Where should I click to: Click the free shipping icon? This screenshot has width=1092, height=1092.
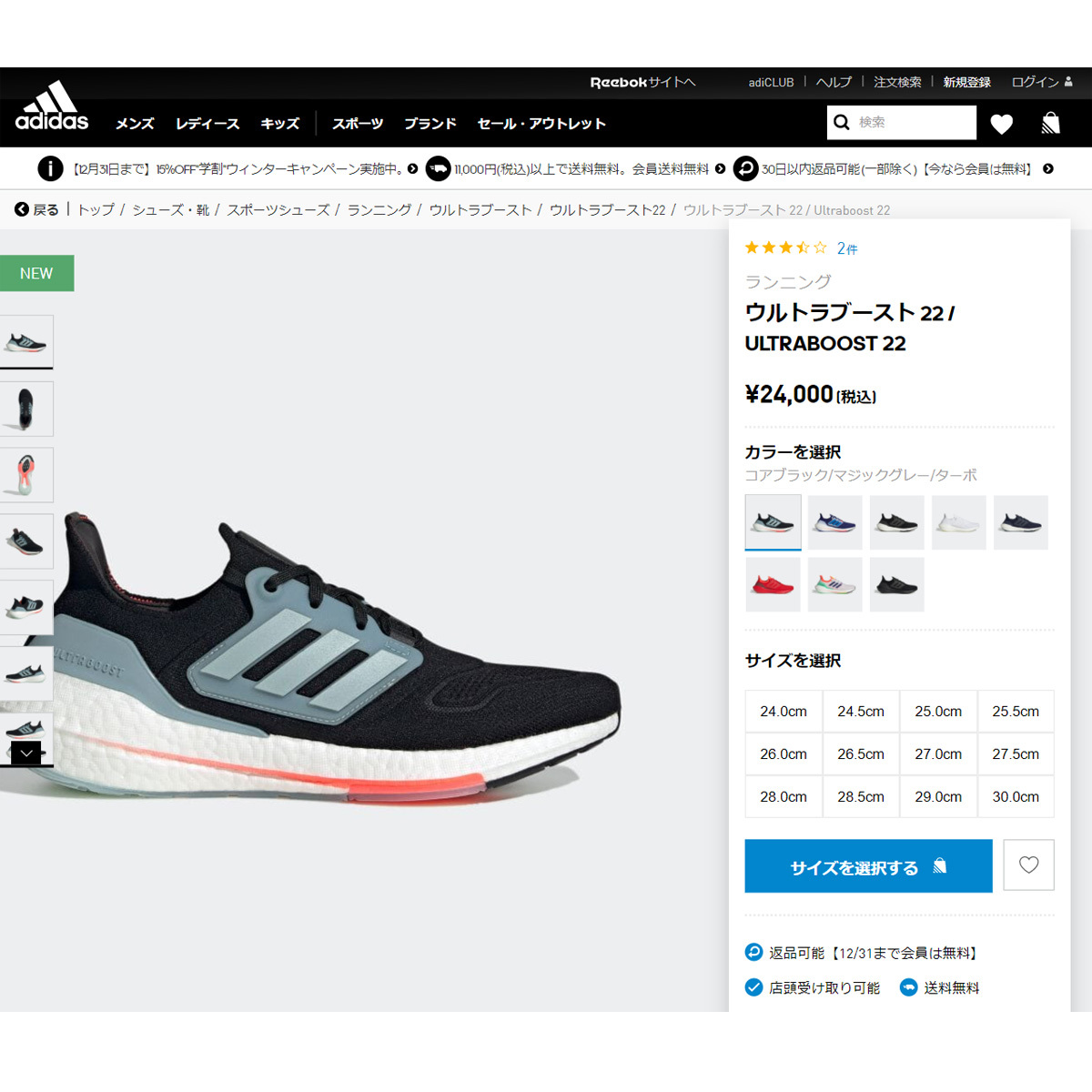click(x=908, y=987)
